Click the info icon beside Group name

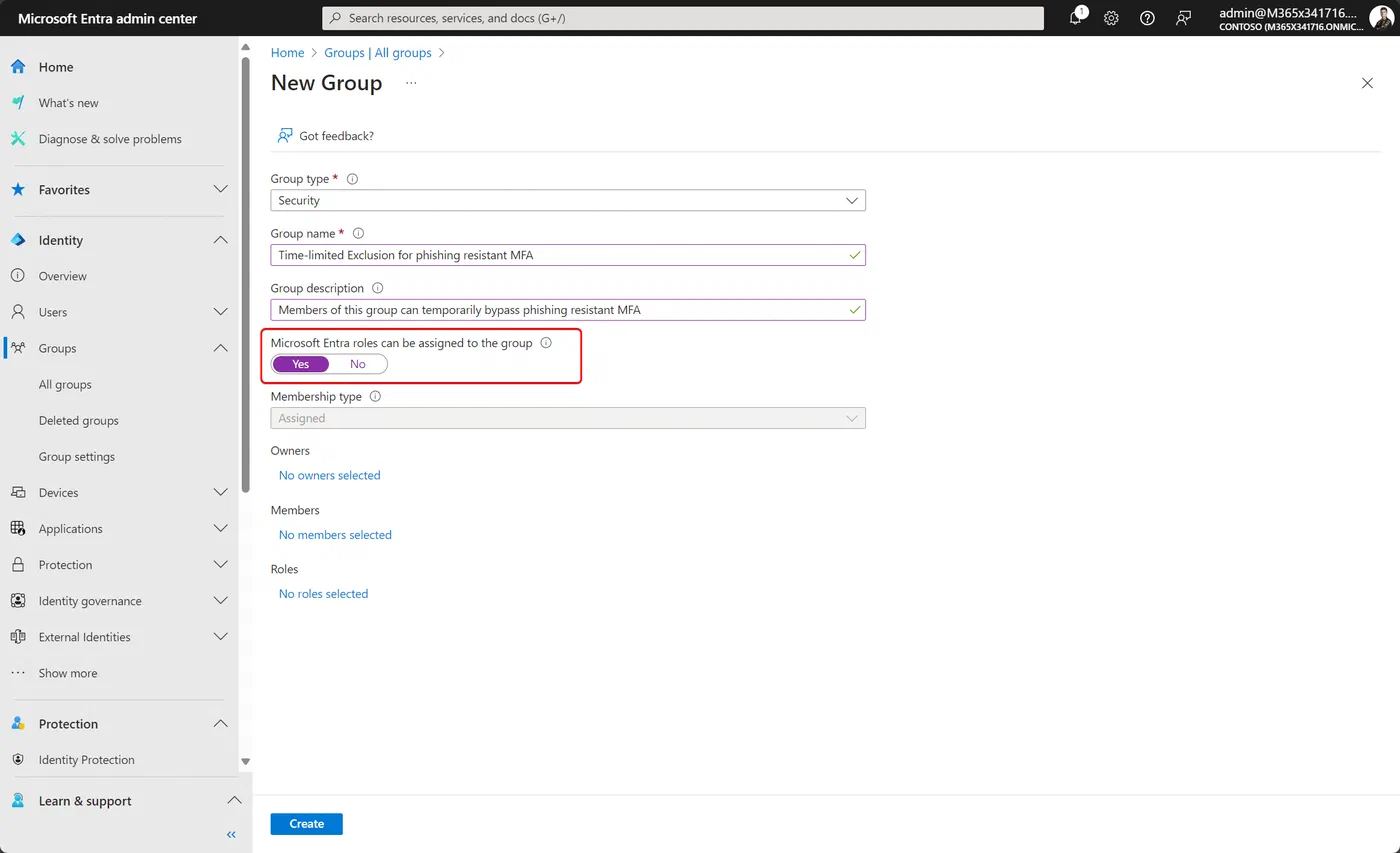[358, 233]
